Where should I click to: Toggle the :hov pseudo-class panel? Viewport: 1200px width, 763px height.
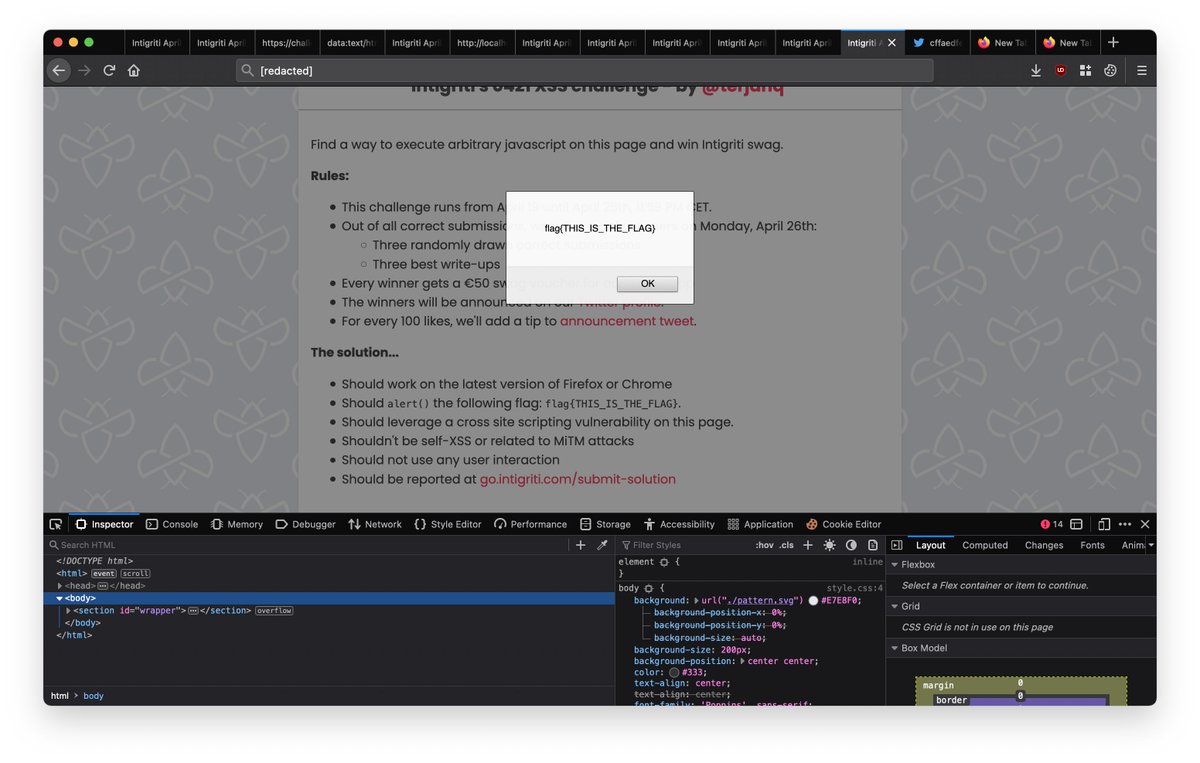click(764, 545)
